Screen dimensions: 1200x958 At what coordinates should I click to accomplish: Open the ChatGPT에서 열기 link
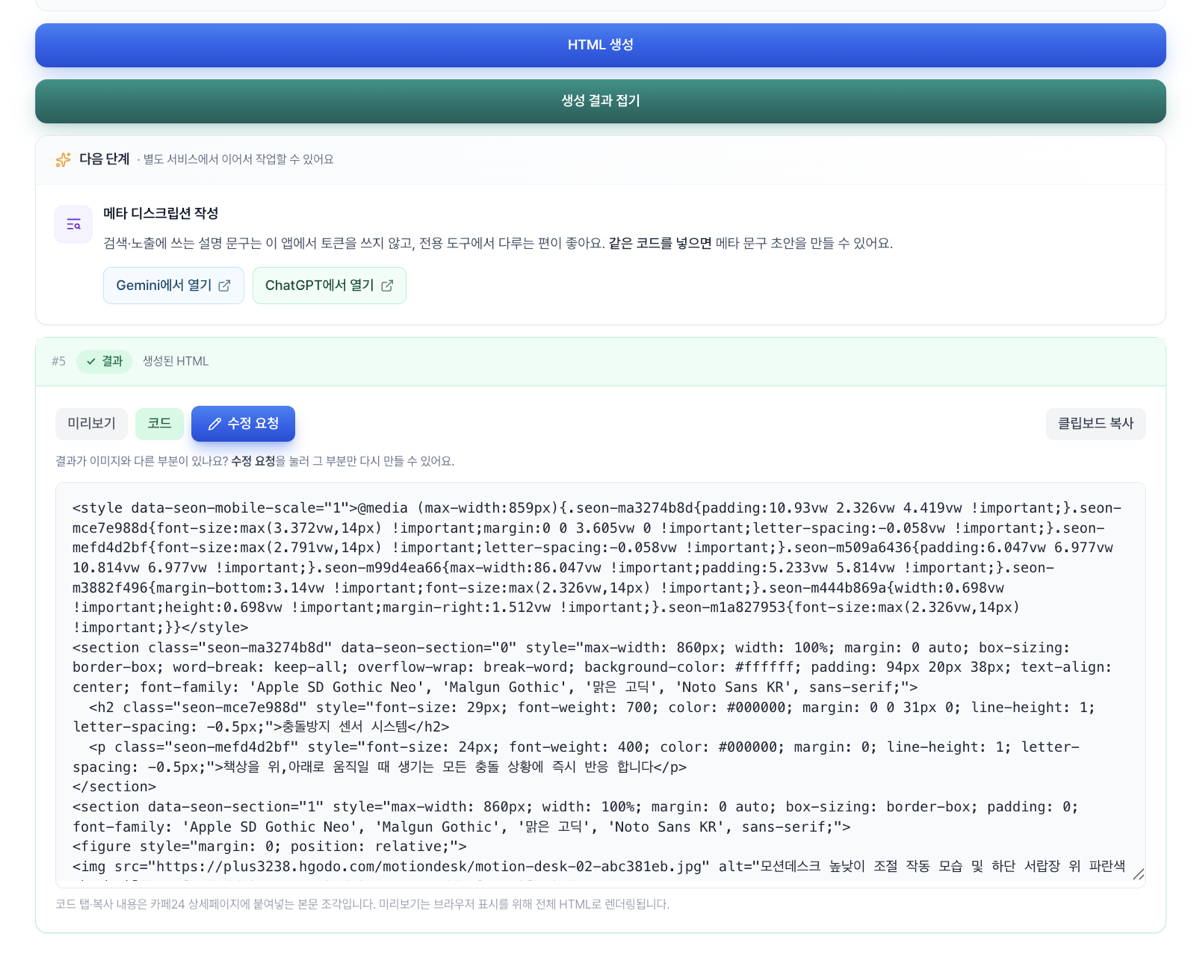[329, 285]
